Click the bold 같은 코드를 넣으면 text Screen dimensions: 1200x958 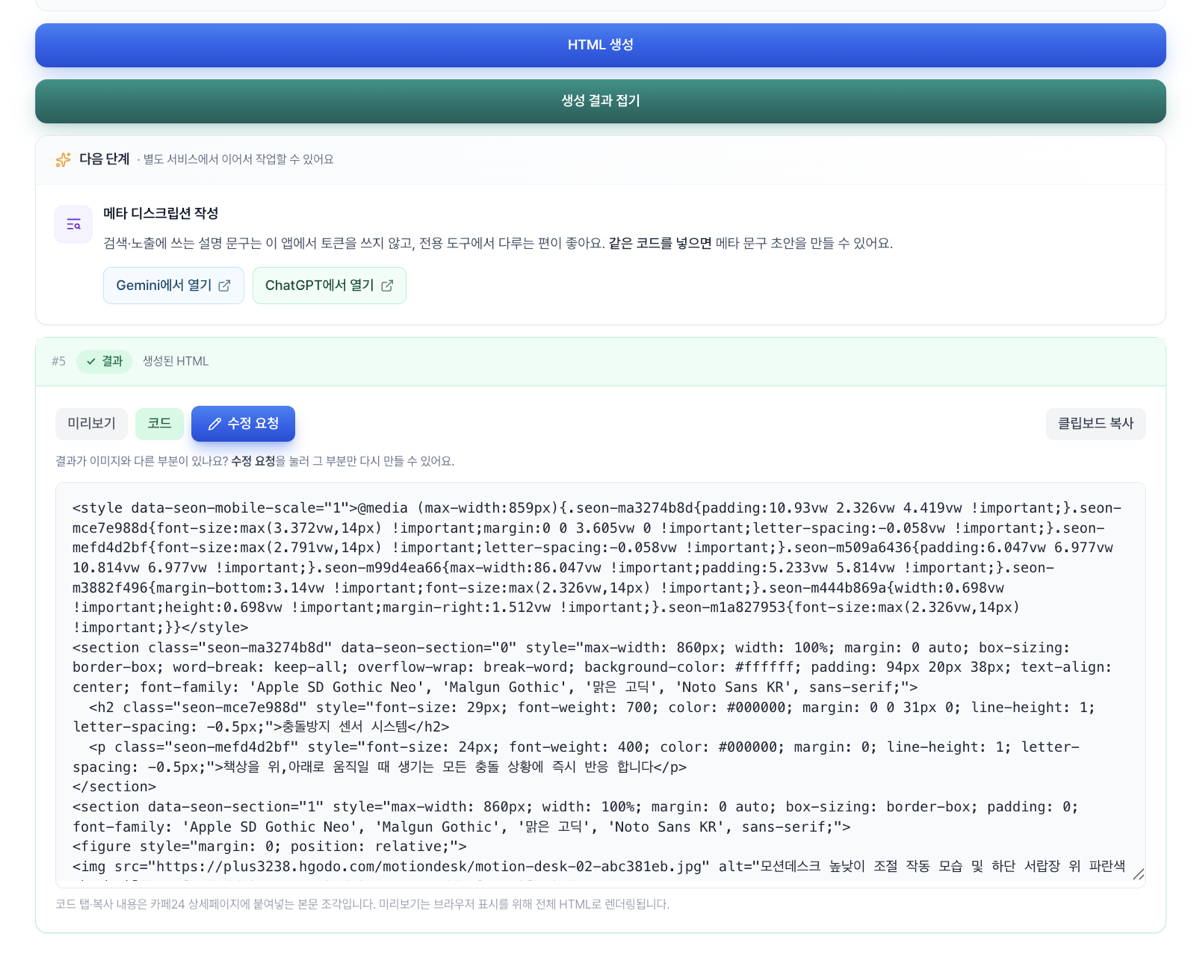click(x=660, y=243)
